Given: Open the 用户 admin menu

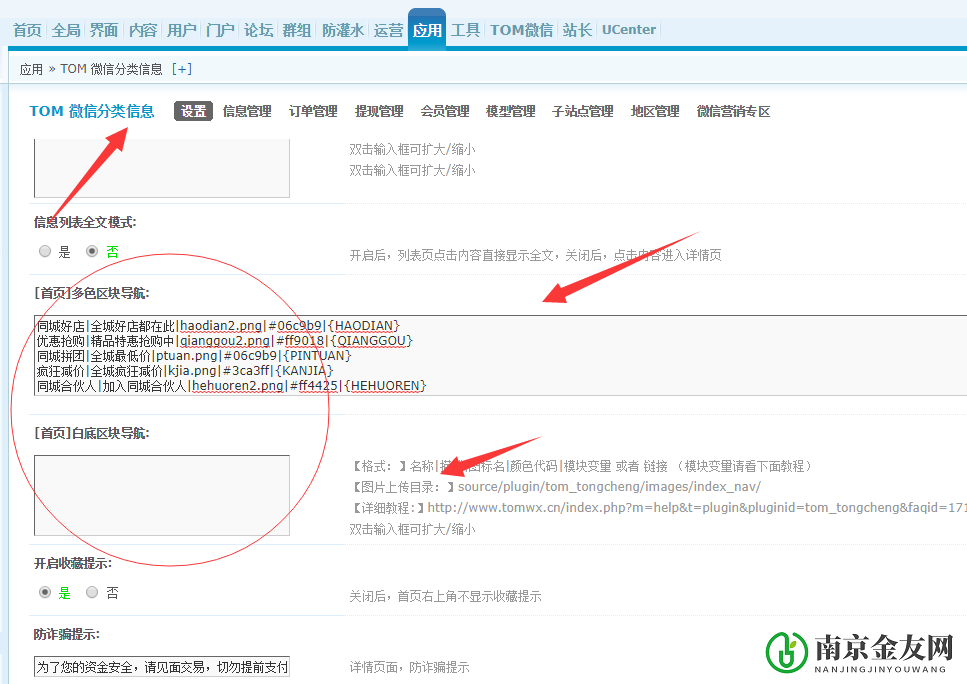Looking at the screenshot, I should (181, 30).
